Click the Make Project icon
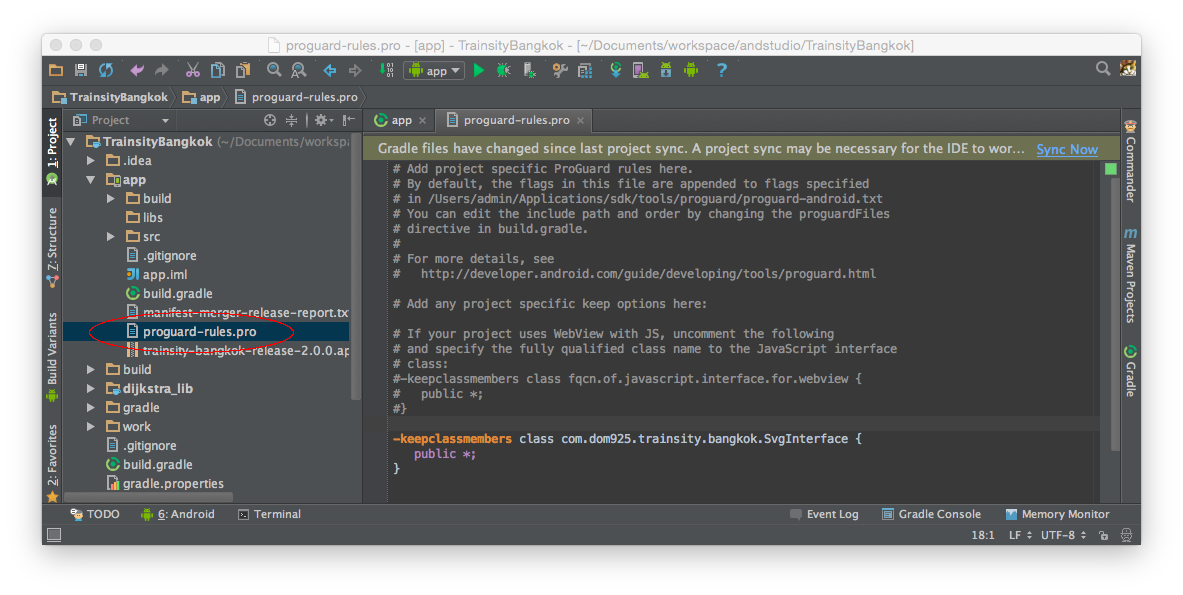The width and height of the screenshot is (1183, 595). pyautogui.click(x=386, y=70)
